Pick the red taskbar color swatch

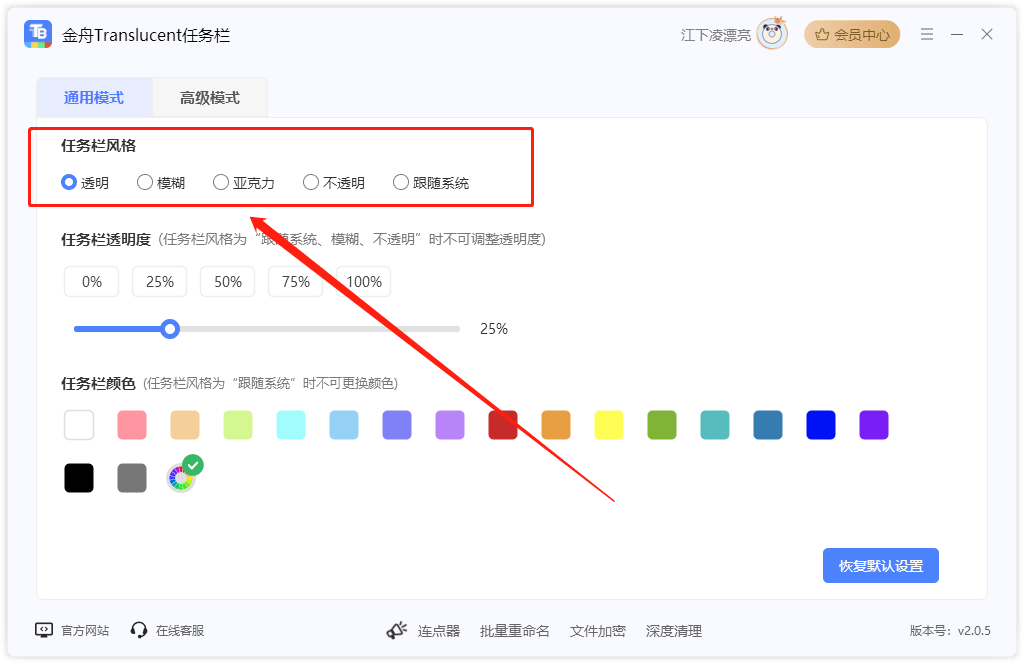[x=503, y=425]
